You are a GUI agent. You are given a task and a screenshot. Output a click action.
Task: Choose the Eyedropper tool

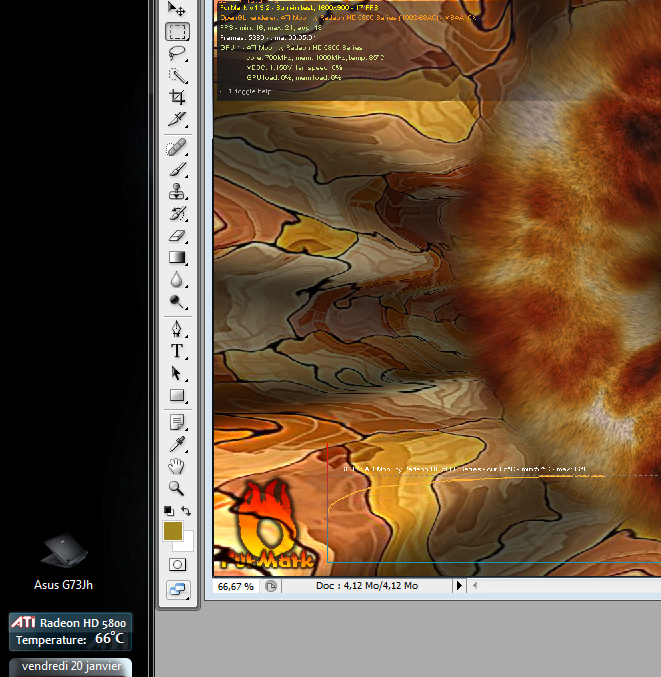178,444
